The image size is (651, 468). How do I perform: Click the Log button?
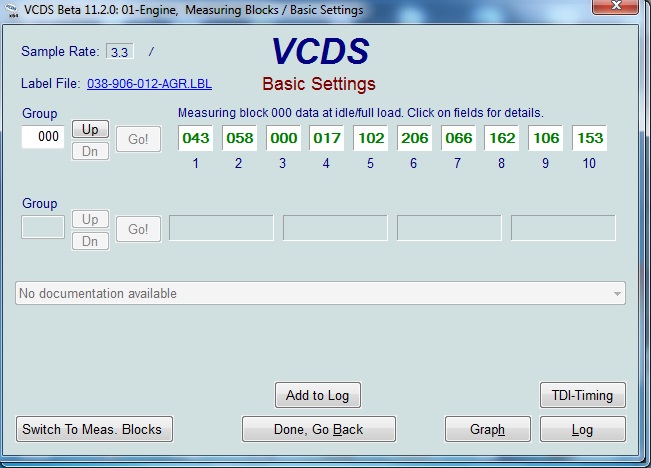582,429
